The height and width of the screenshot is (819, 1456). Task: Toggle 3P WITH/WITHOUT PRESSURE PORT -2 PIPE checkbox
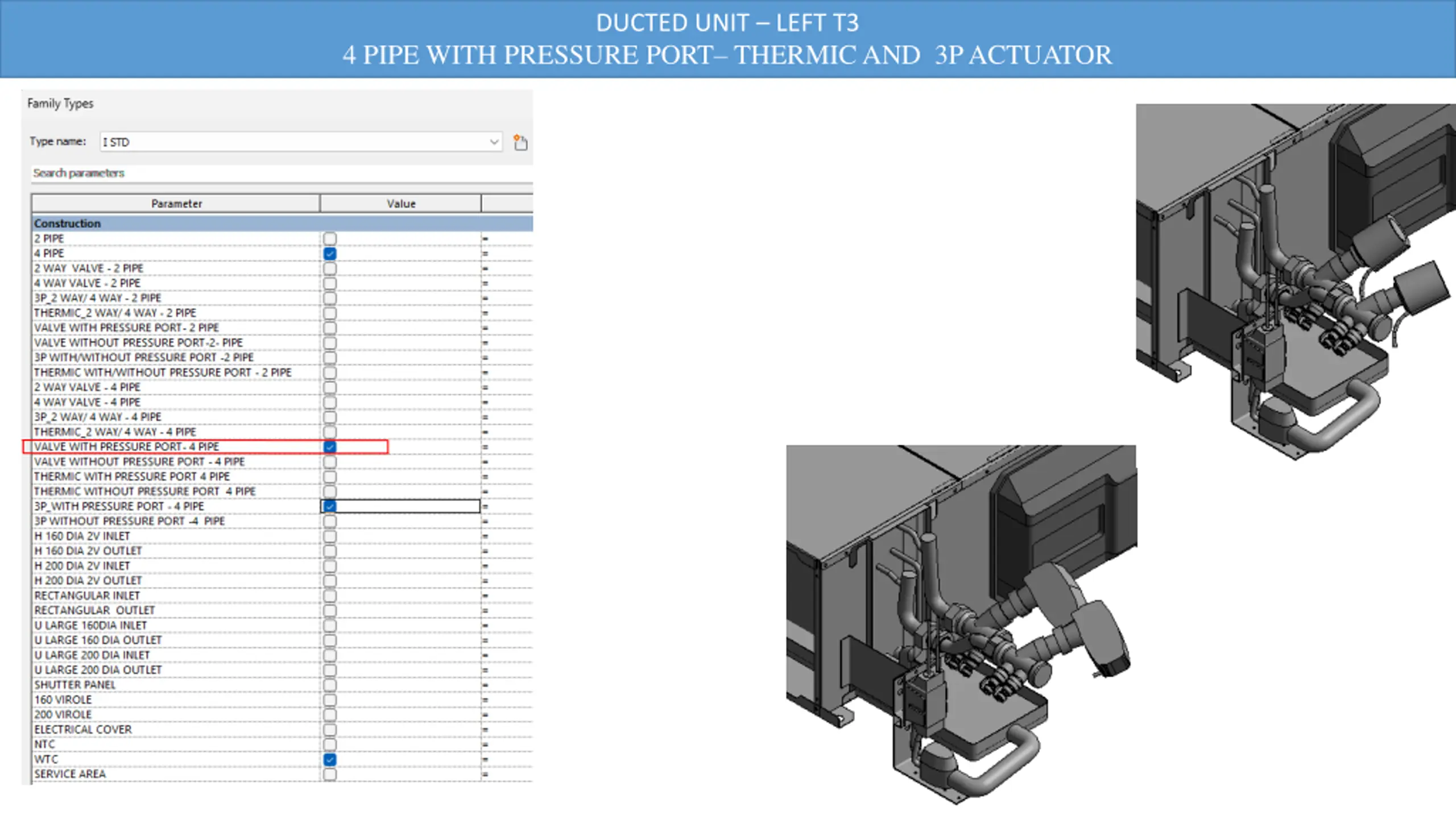[x=330, y=357]
